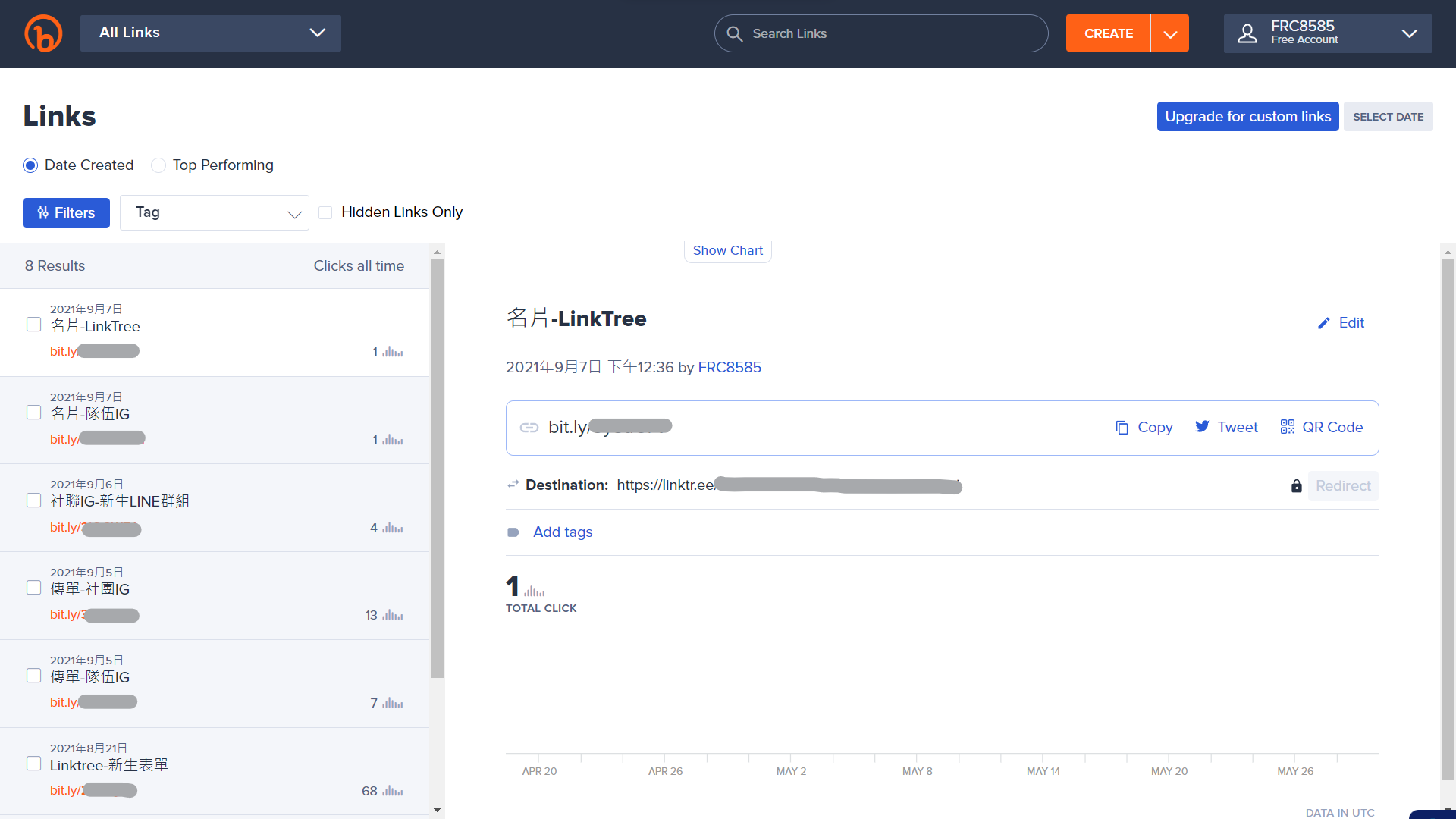Image resolution: width=1456 pixels, height=819 pixels.
Task: Select the Date Created radio button
Action: point(30,165)
